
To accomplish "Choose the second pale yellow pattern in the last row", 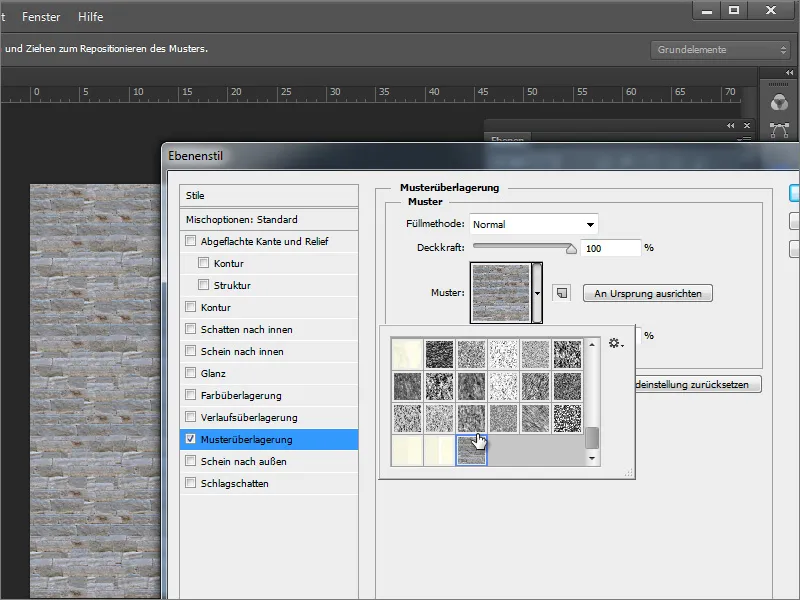I will click(x=439, y=450).
